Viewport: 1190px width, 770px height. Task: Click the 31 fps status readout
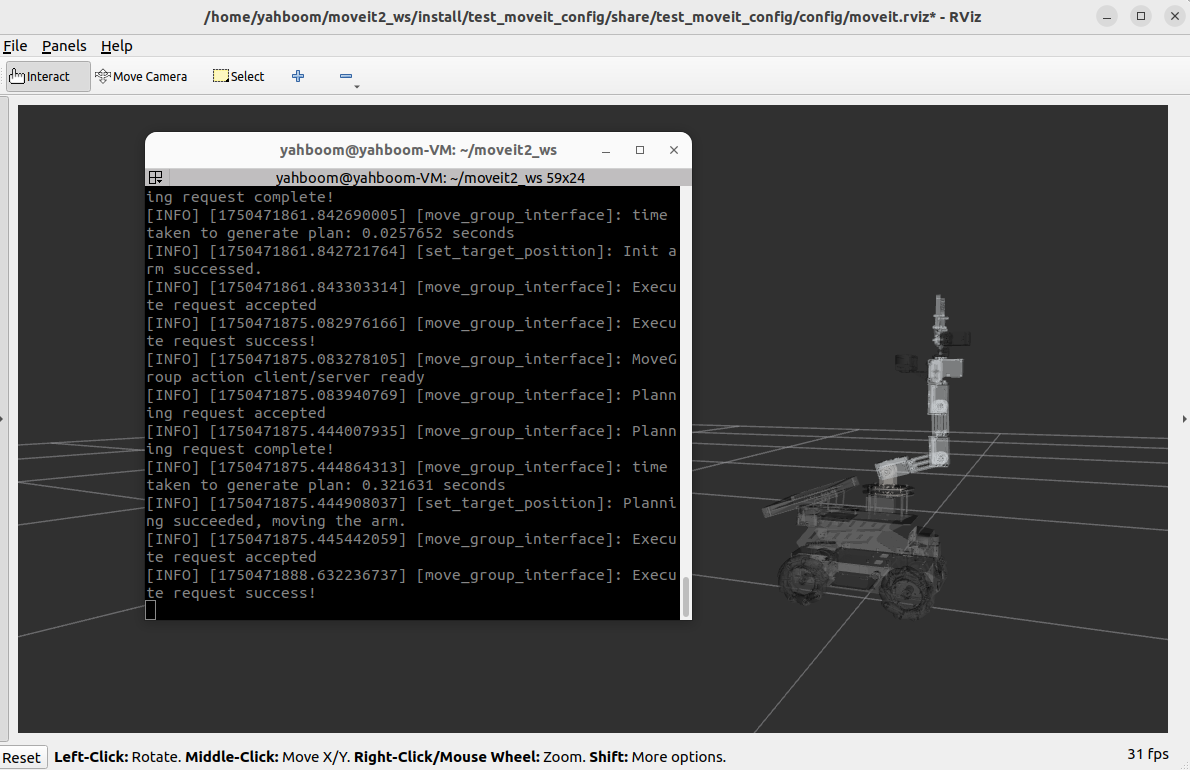(1148, 754)
